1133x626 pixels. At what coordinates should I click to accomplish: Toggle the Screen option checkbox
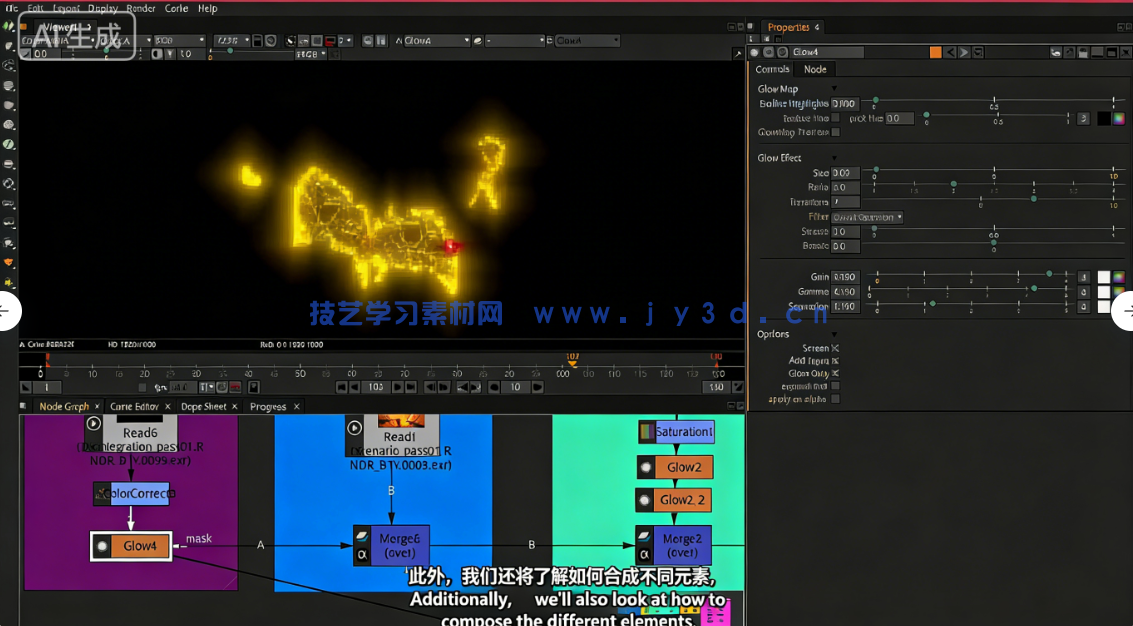click(835, 347)
